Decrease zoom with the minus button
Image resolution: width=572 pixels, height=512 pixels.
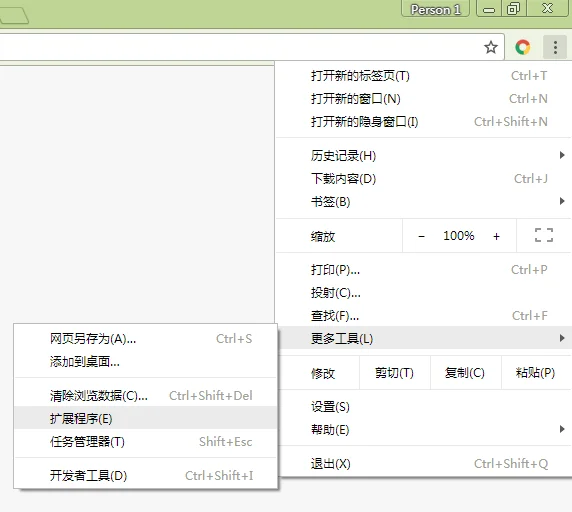[421, 236]
